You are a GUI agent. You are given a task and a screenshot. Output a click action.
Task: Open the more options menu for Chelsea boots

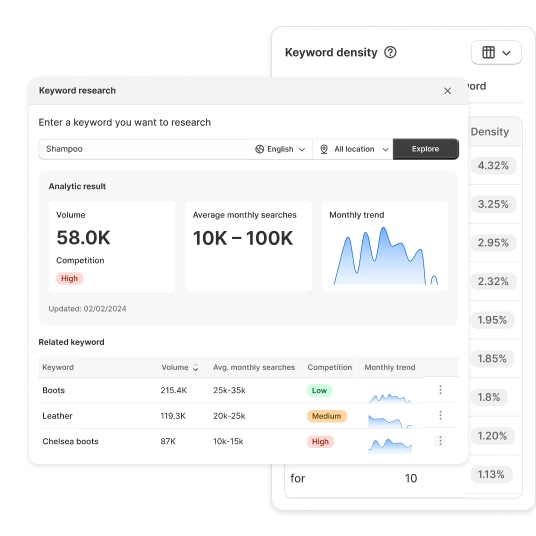pyautogui.click(x=440, y=441)
